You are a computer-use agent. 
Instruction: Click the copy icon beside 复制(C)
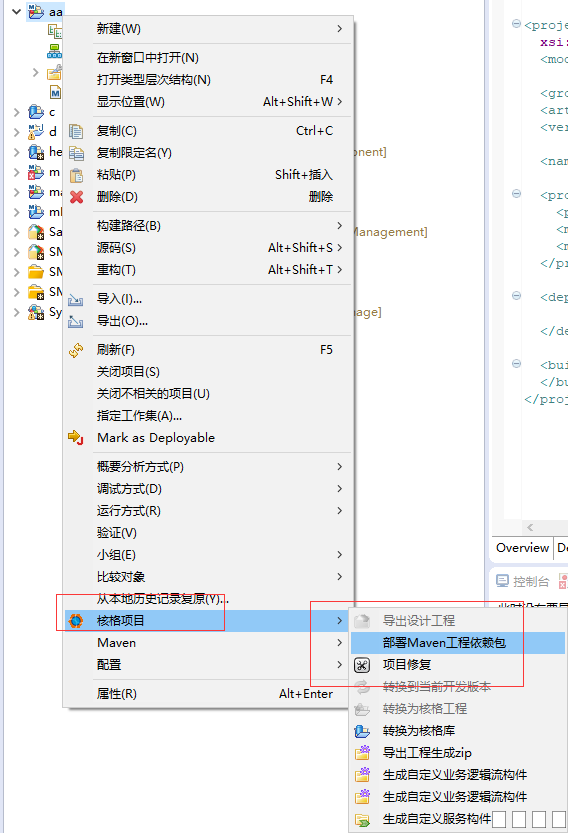point(77,131)
